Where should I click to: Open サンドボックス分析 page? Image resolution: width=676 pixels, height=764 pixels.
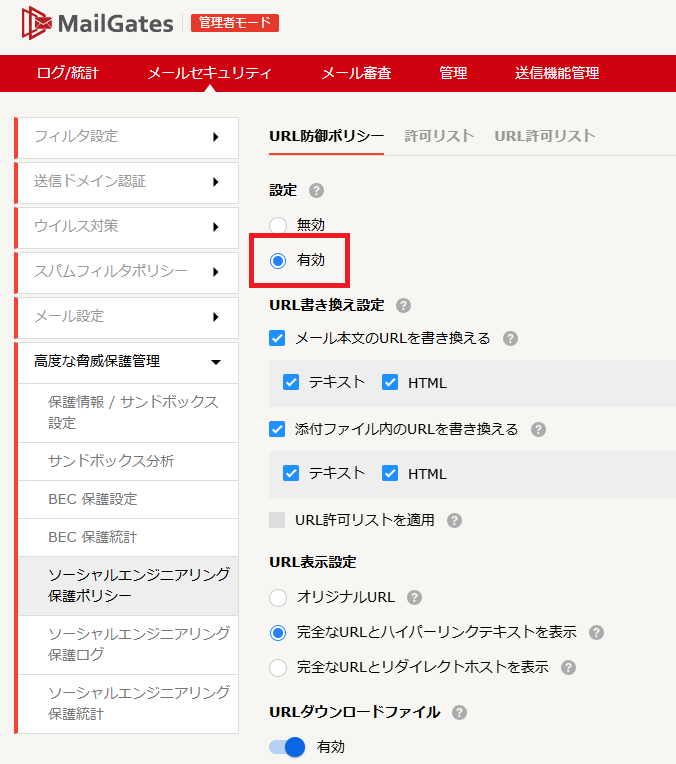128,461
